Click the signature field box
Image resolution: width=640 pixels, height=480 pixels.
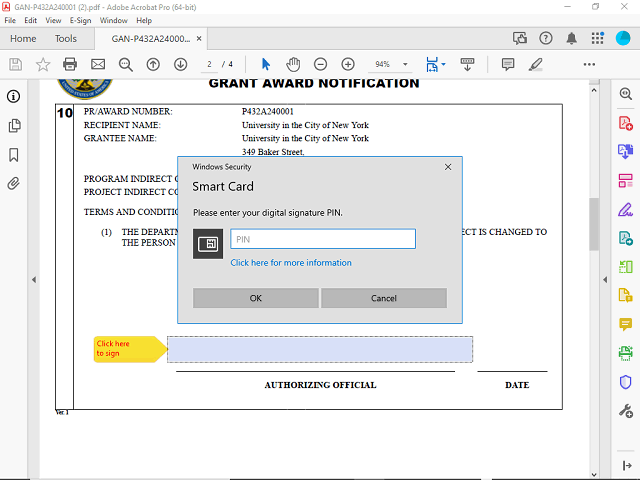[320, 349]
